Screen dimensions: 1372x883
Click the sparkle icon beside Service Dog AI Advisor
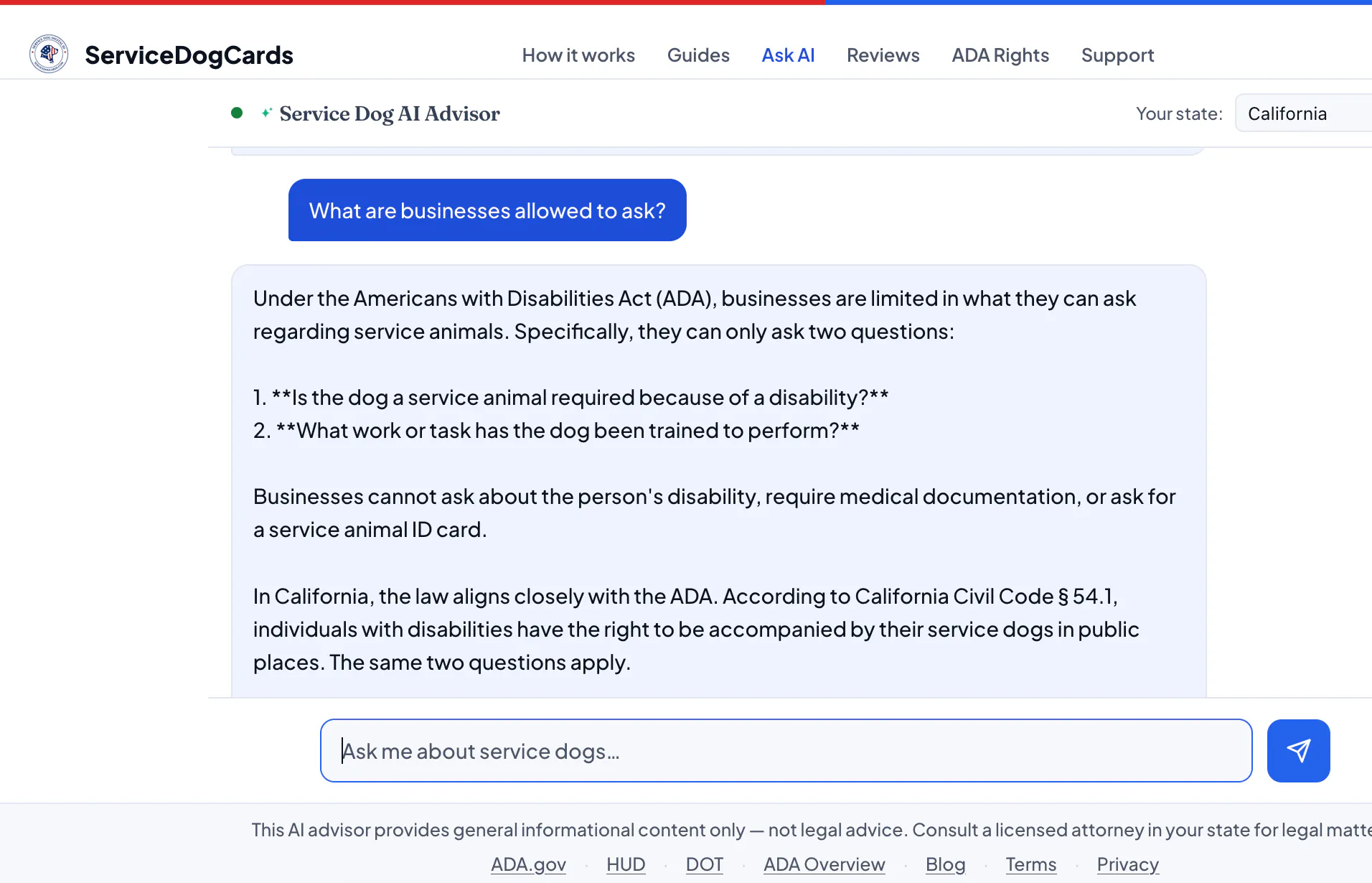(x=266, y=113)
